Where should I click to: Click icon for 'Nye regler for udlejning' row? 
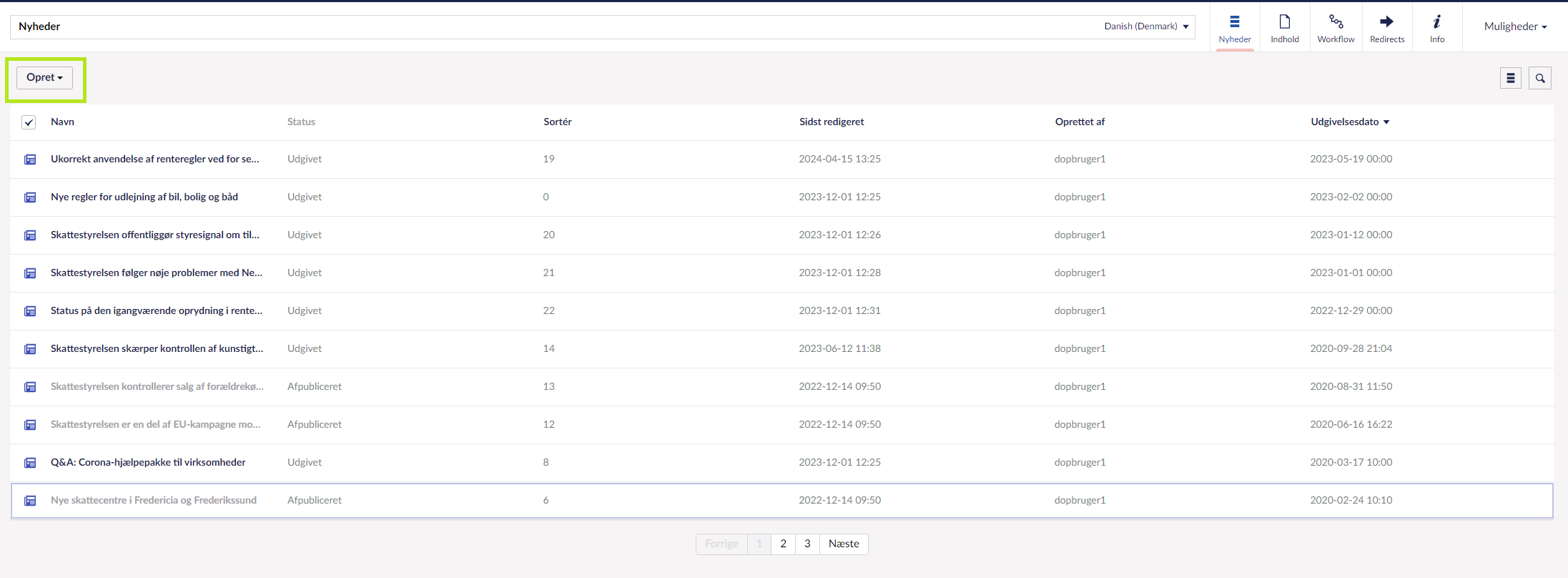coord(30,197)
